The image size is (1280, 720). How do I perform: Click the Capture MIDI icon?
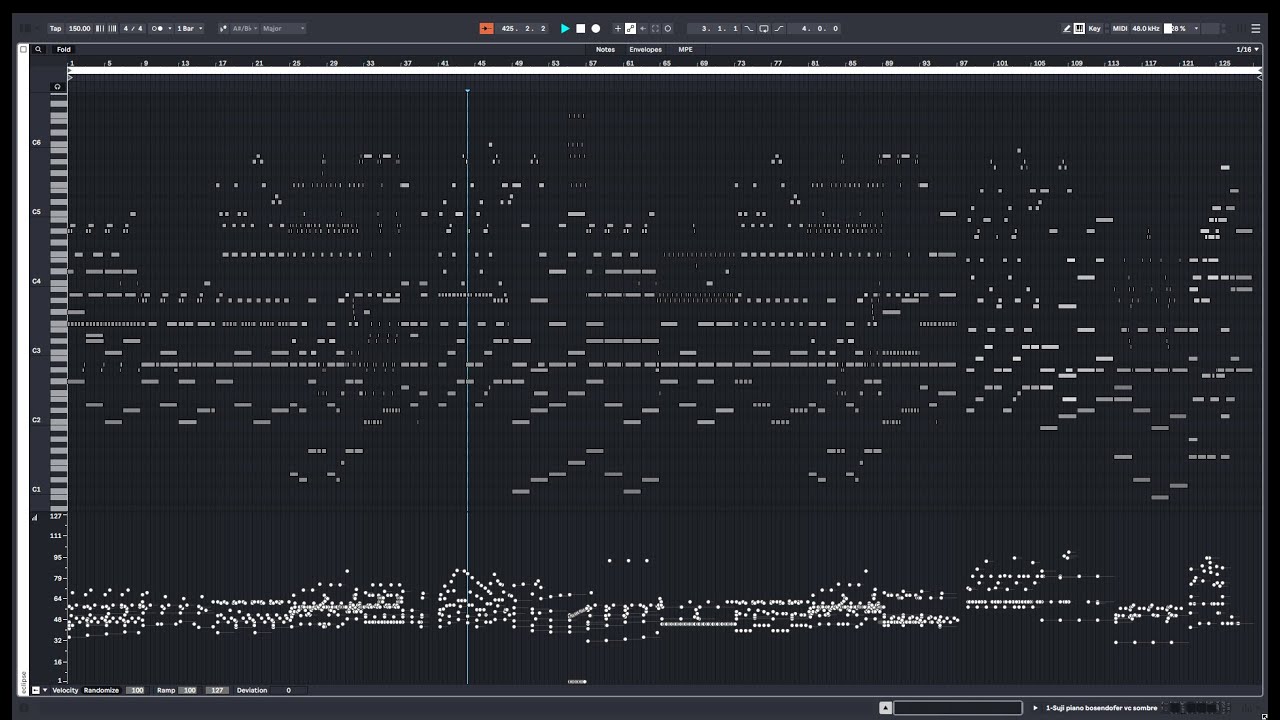coord(655,28)
